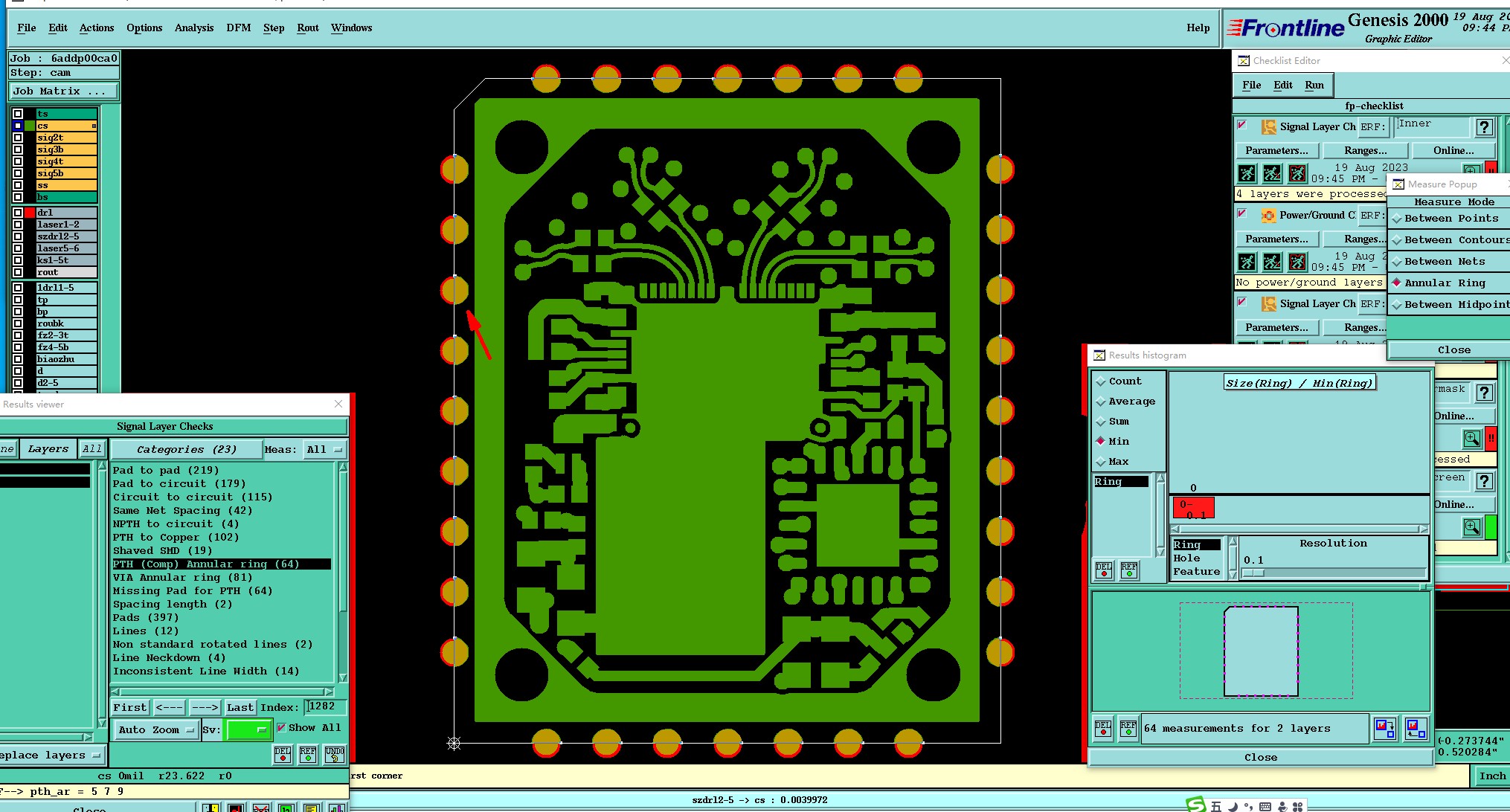The height and width of the screenshot is (812, 1510).
Task: Open Sv green severity dropdown
Action: coord(248,730)
